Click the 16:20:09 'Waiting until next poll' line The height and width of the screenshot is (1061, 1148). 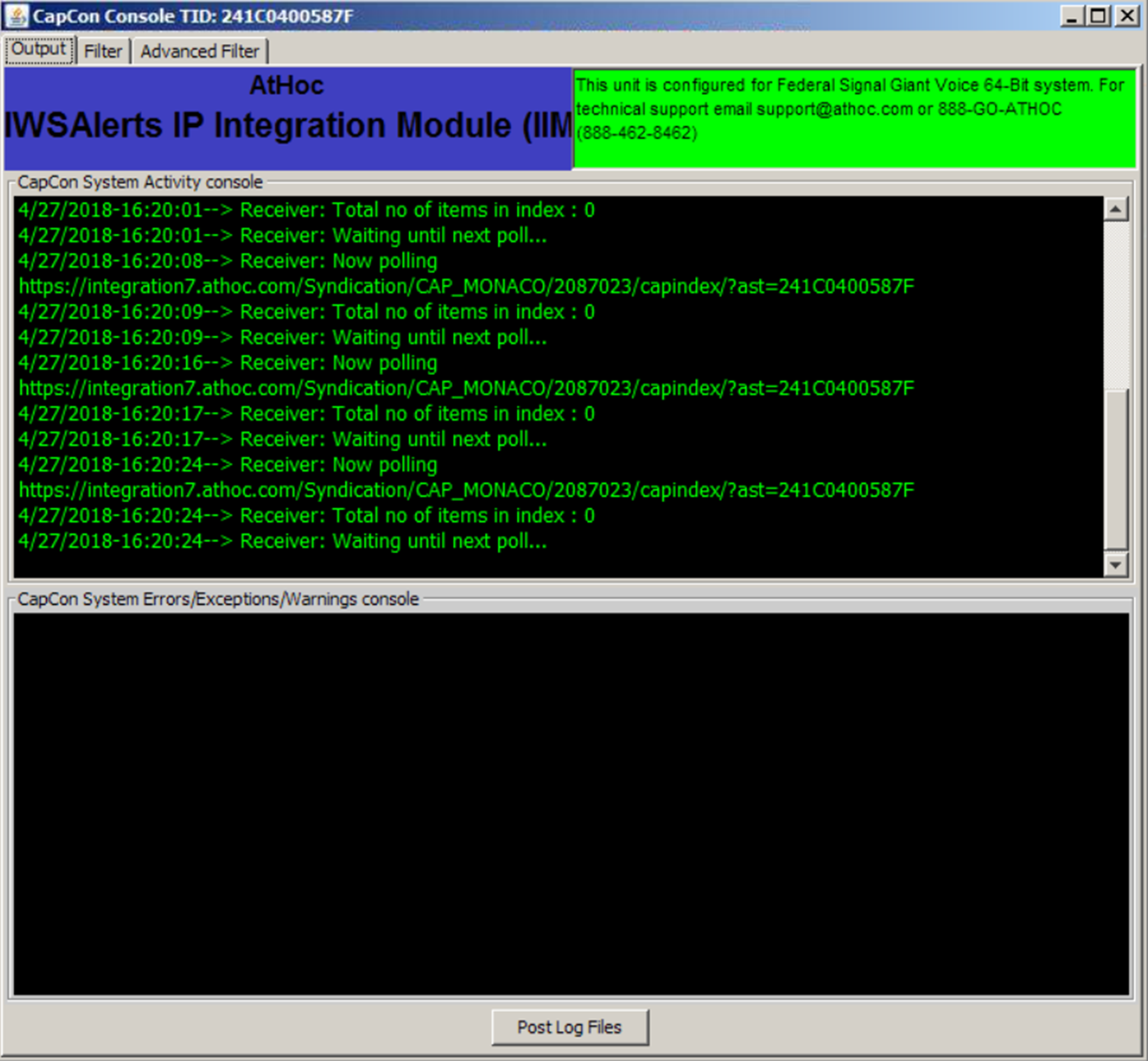(283, 337)
